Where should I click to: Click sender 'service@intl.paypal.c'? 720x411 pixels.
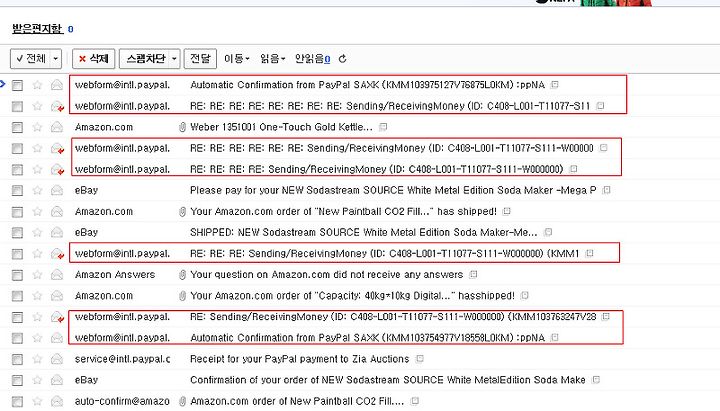122,359
